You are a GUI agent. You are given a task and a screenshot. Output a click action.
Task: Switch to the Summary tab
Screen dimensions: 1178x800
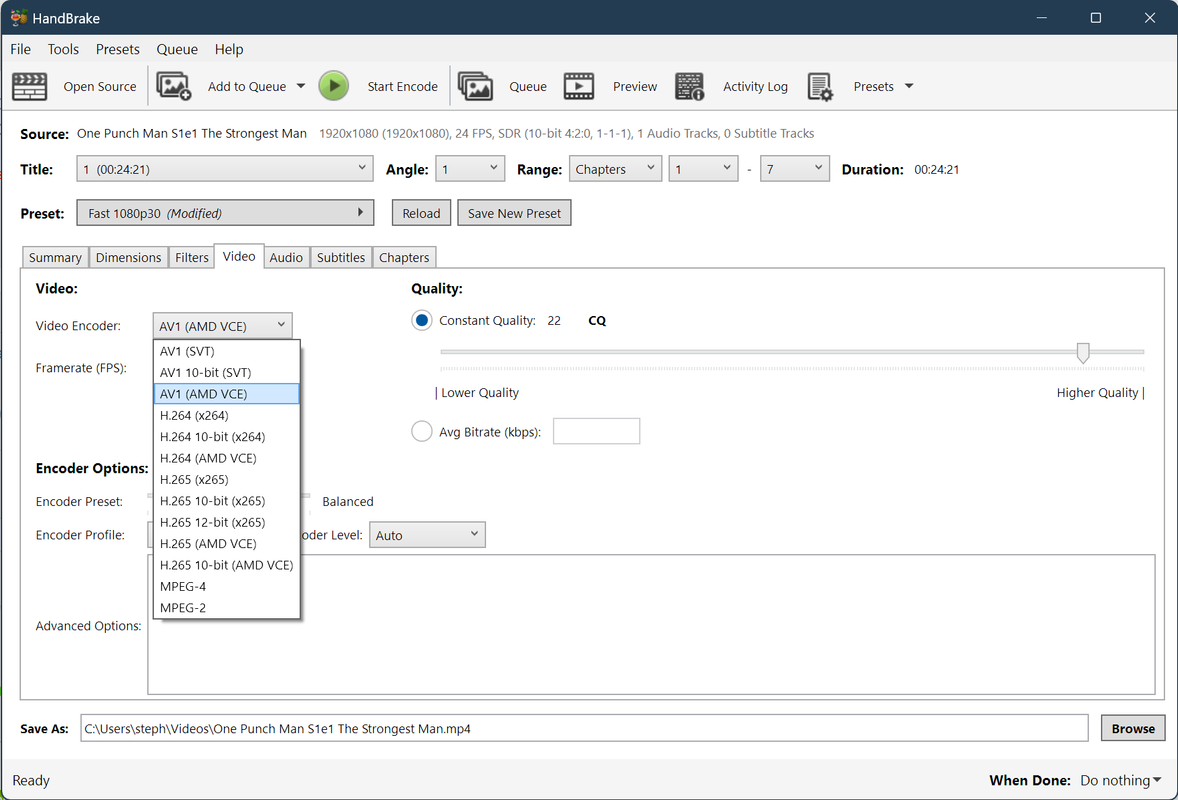56,258
